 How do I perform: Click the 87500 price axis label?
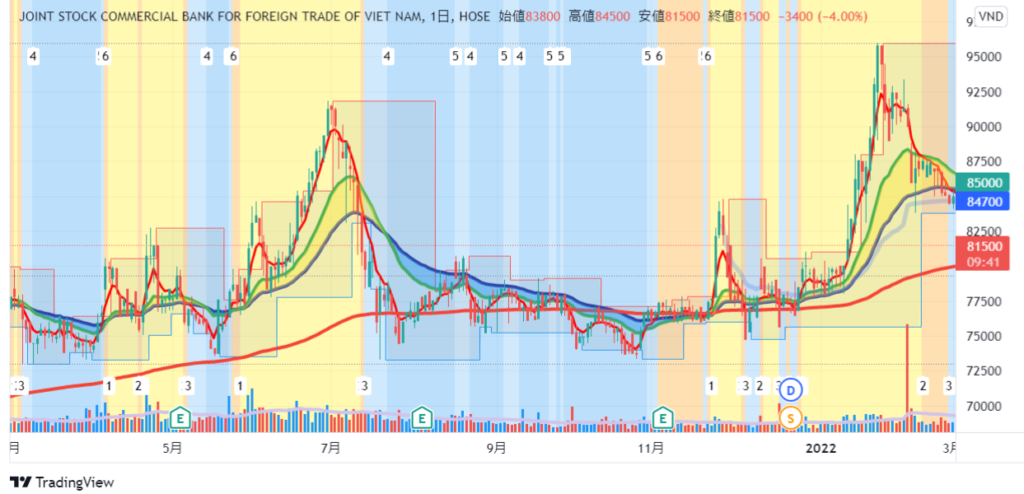985,161
